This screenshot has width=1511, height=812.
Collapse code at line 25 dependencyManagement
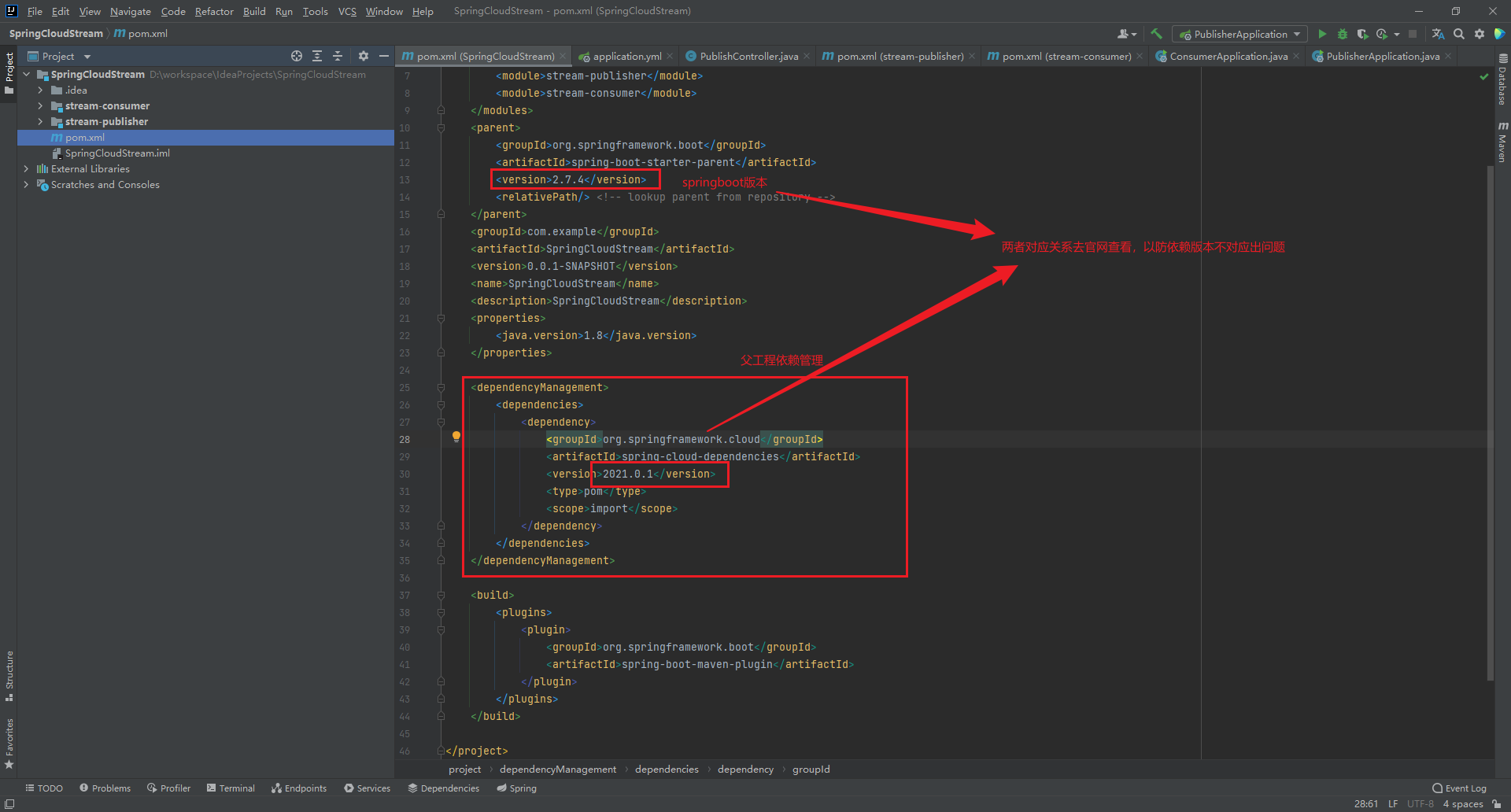pos(440,387)
